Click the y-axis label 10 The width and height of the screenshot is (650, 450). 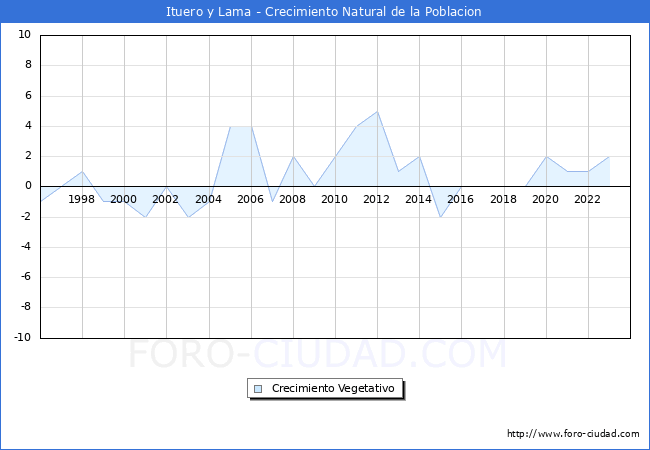coord(24,34)
